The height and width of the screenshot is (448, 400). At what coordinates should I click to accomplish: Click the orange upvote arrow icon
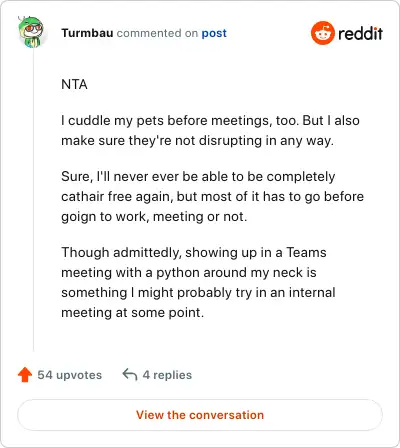click(25, 375)
